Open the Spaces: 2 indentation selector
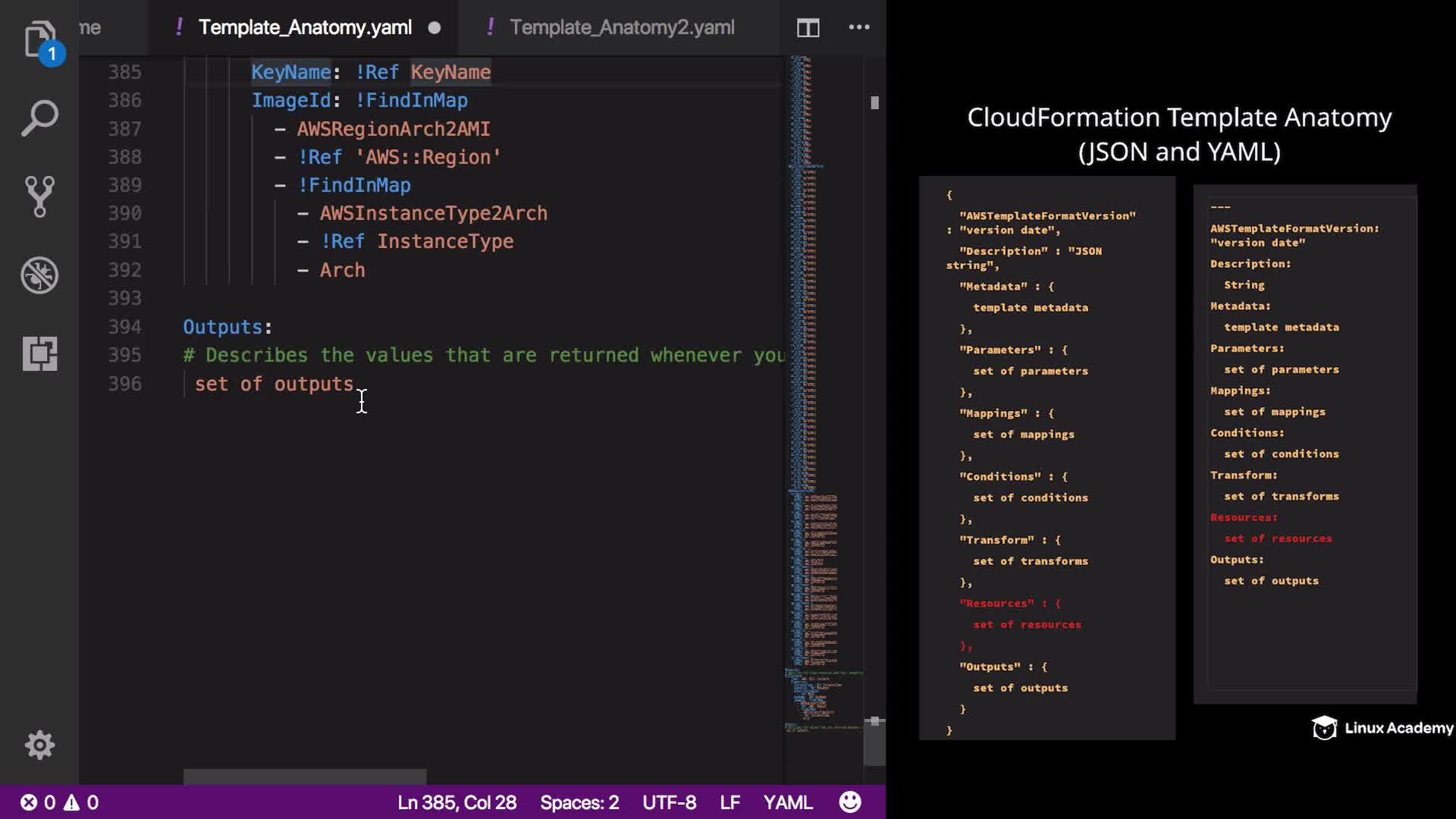 coord(579,802)
